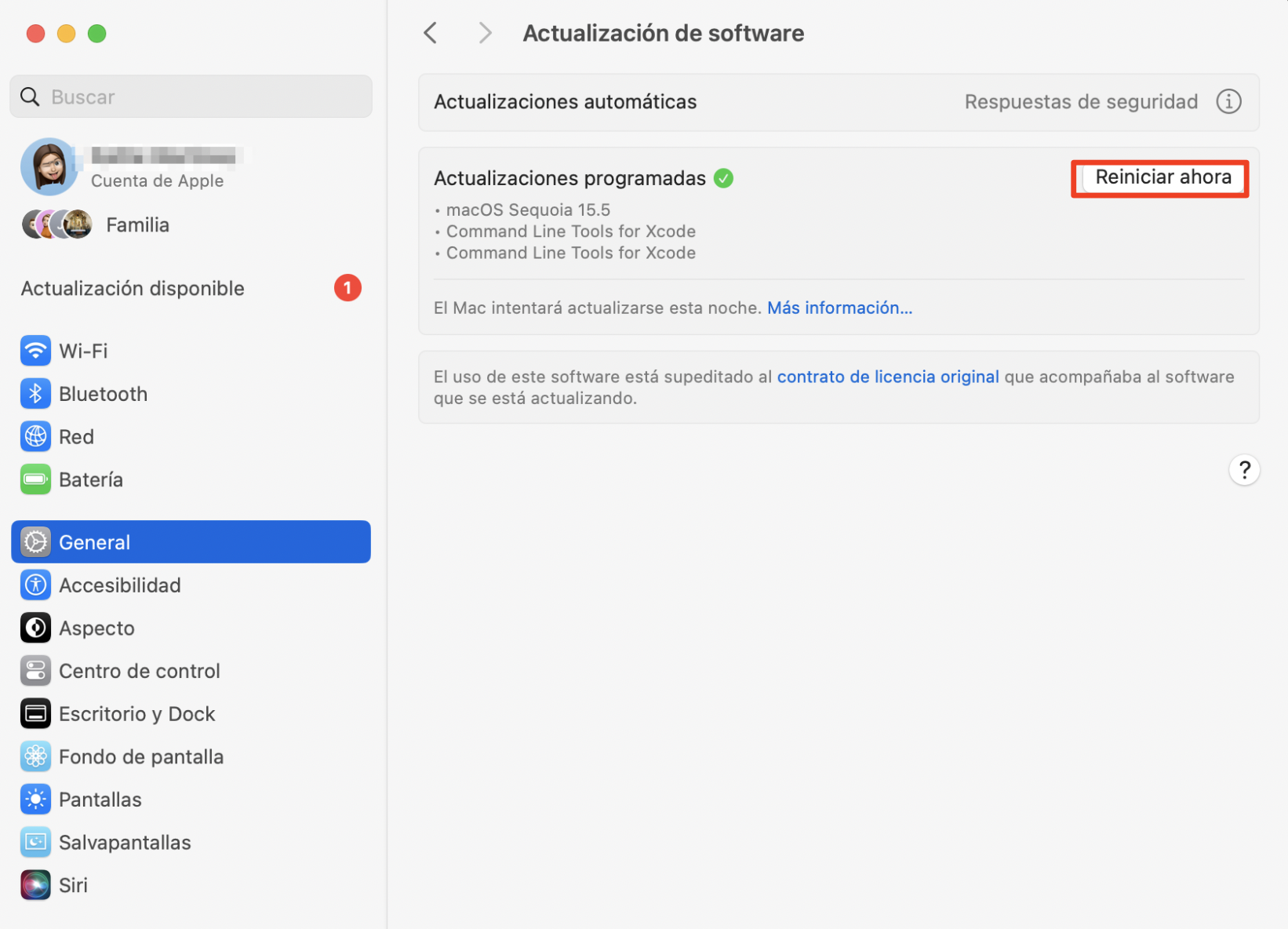Open Batería settings icon
This screenshot has height=929, width=1288.
pyautogui.click(x=35, y=479)
